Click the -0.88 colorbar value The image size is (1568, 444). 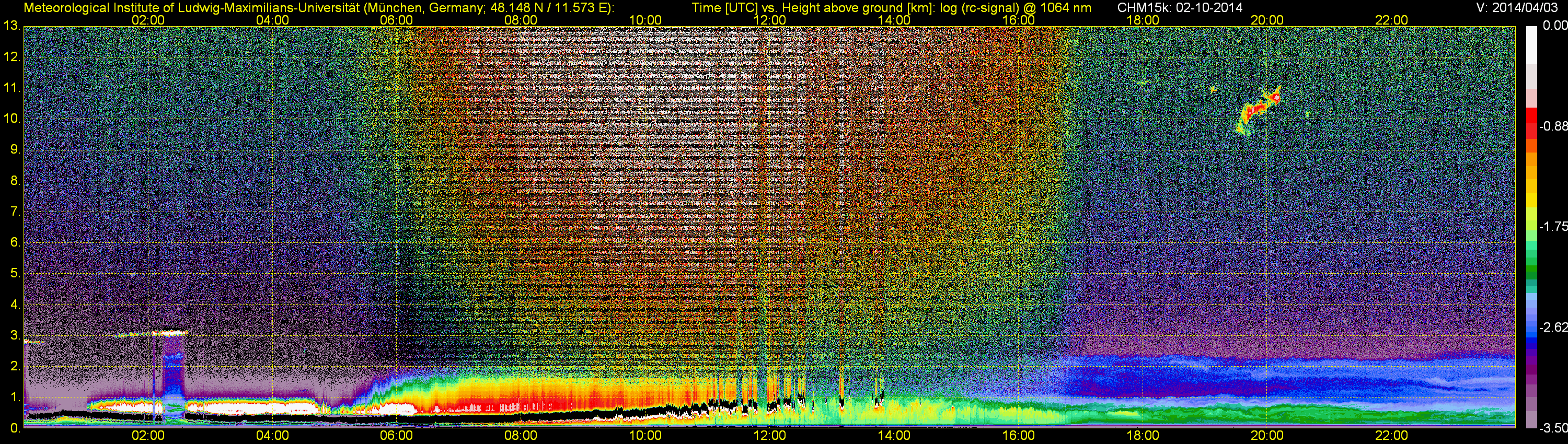[1553, 126]
